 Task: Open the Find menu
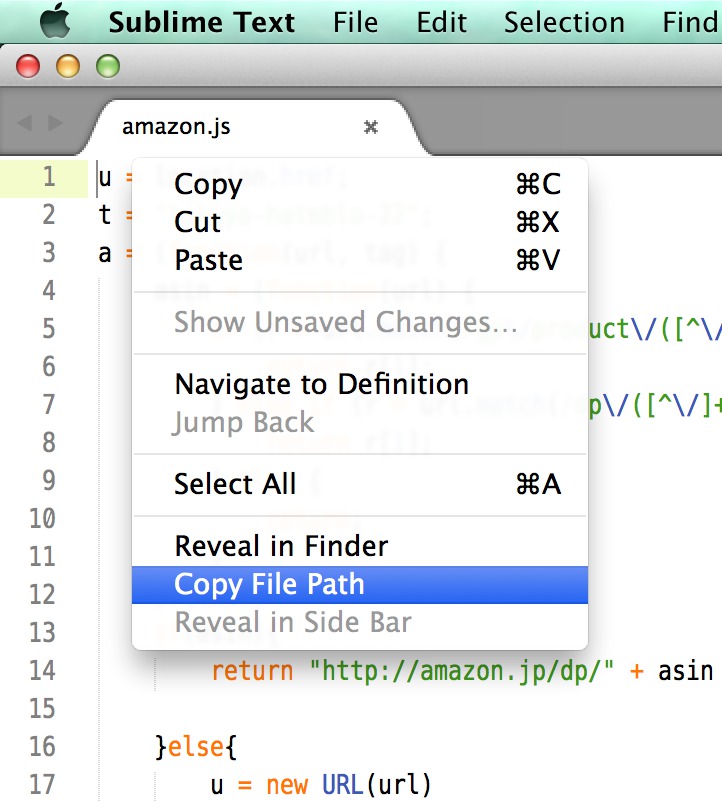[692, 23]
